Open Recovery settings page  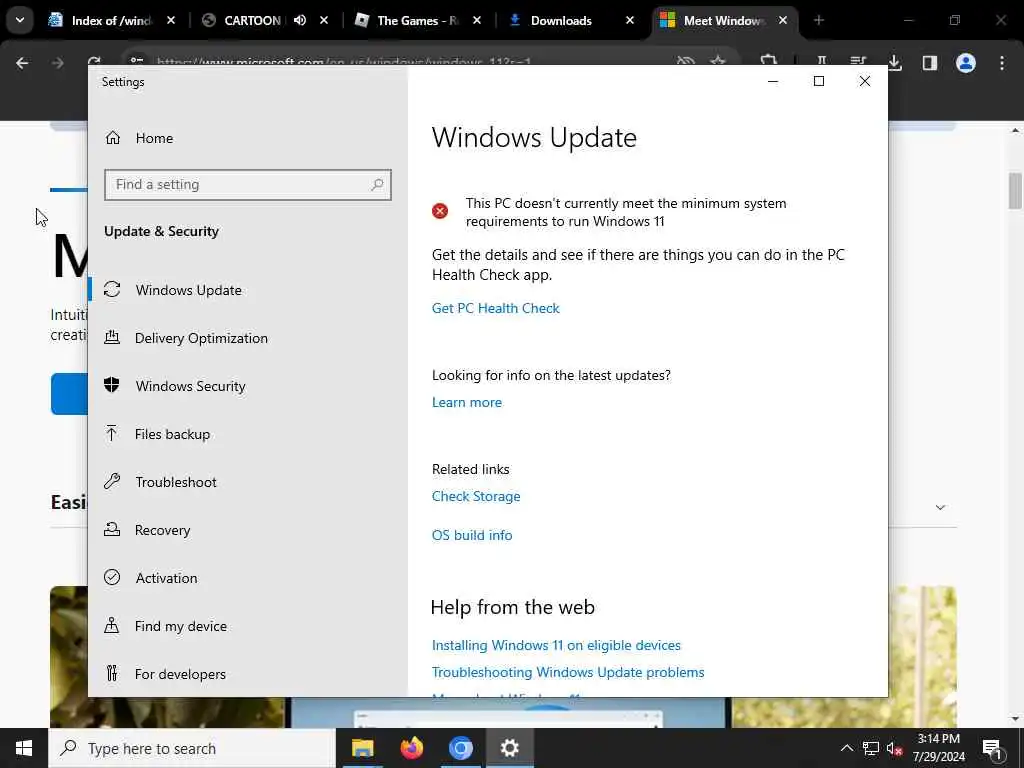click(x=163, y=530)
